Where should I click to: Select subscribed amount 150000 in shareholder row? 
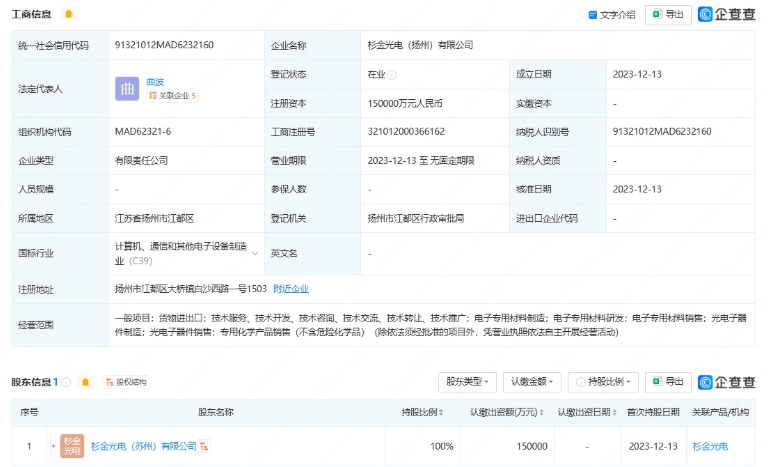532,446
